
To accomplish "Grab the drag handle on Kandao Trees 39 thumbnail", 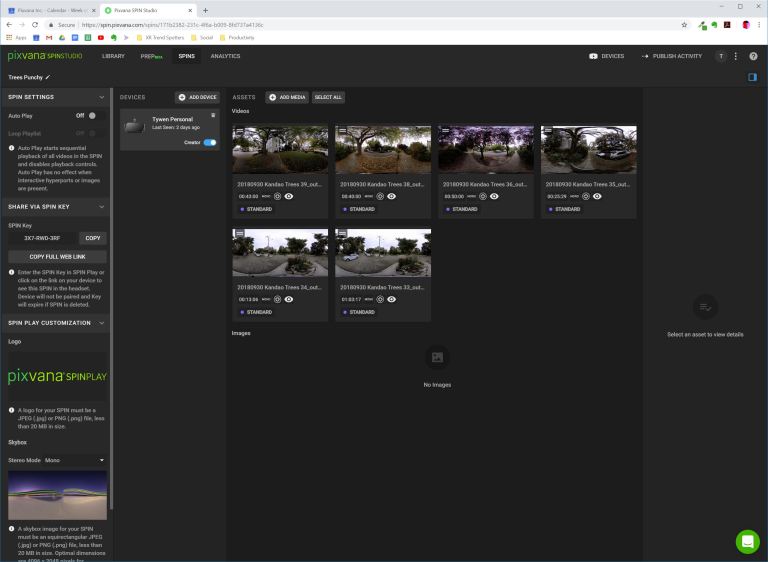I will point(240,131).
